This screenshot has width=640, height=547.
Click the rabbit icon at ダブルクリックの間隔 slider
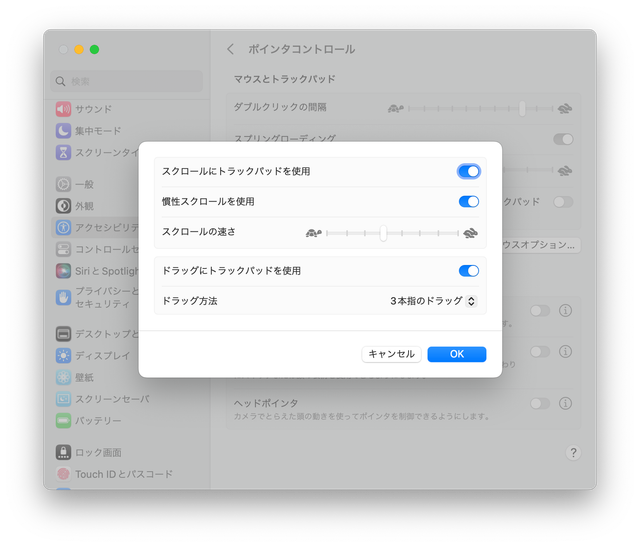[x=565, y=109]
